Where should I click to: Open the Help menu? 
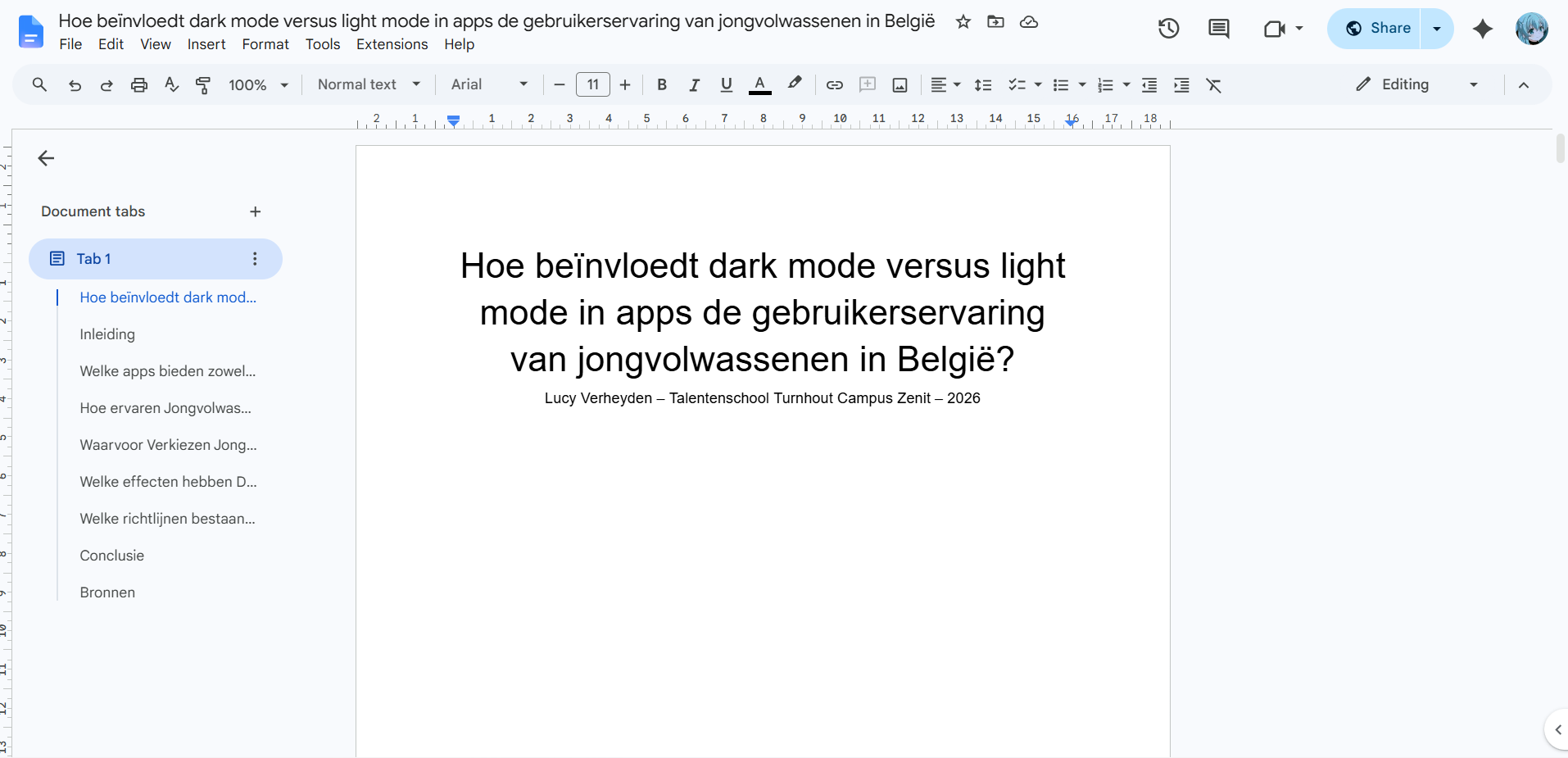click(x=460, y=44)
